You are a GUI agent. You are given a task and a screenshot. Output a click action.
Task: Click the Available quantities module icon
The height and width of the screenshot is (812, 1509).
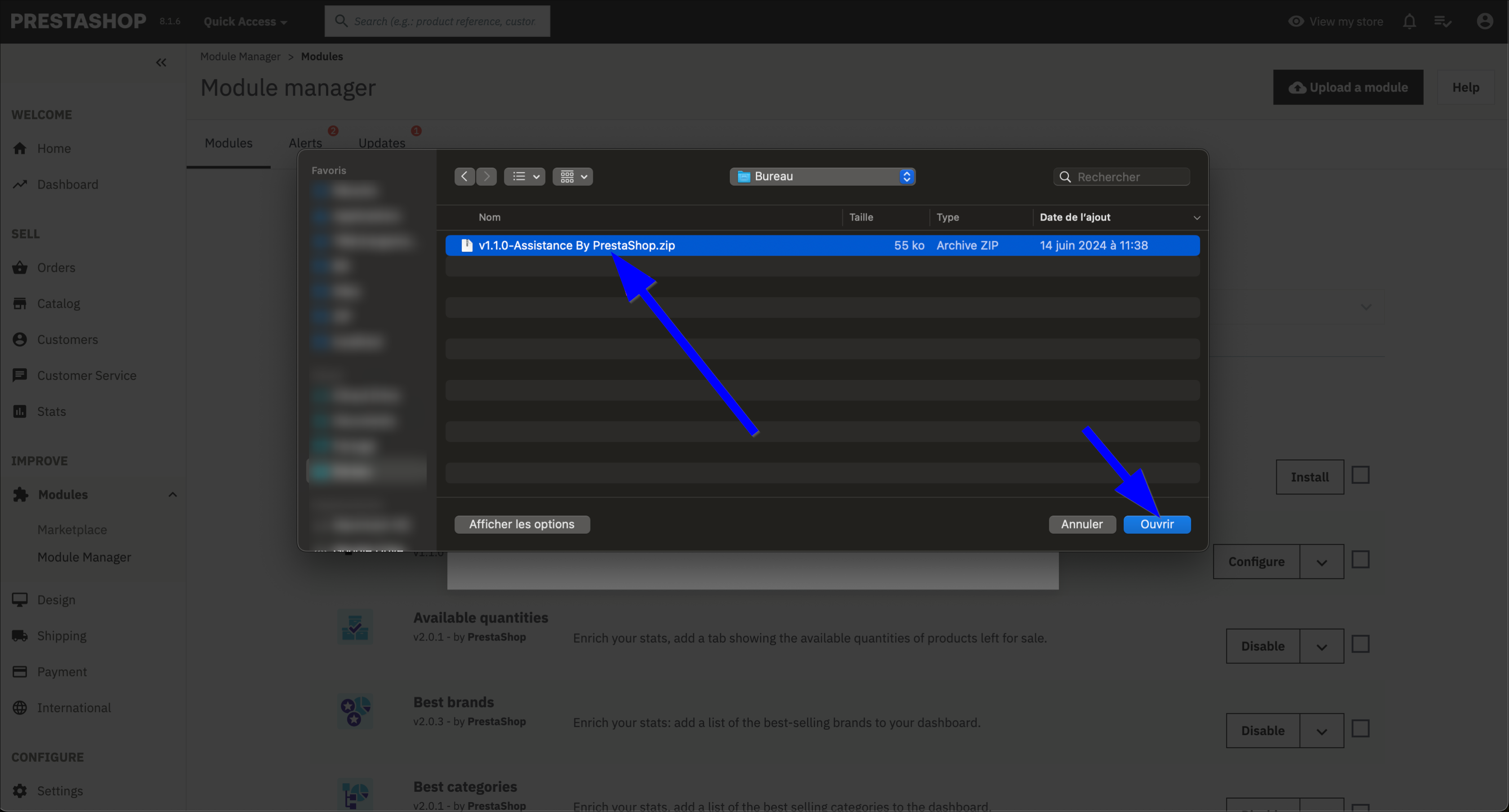(355, 627)
